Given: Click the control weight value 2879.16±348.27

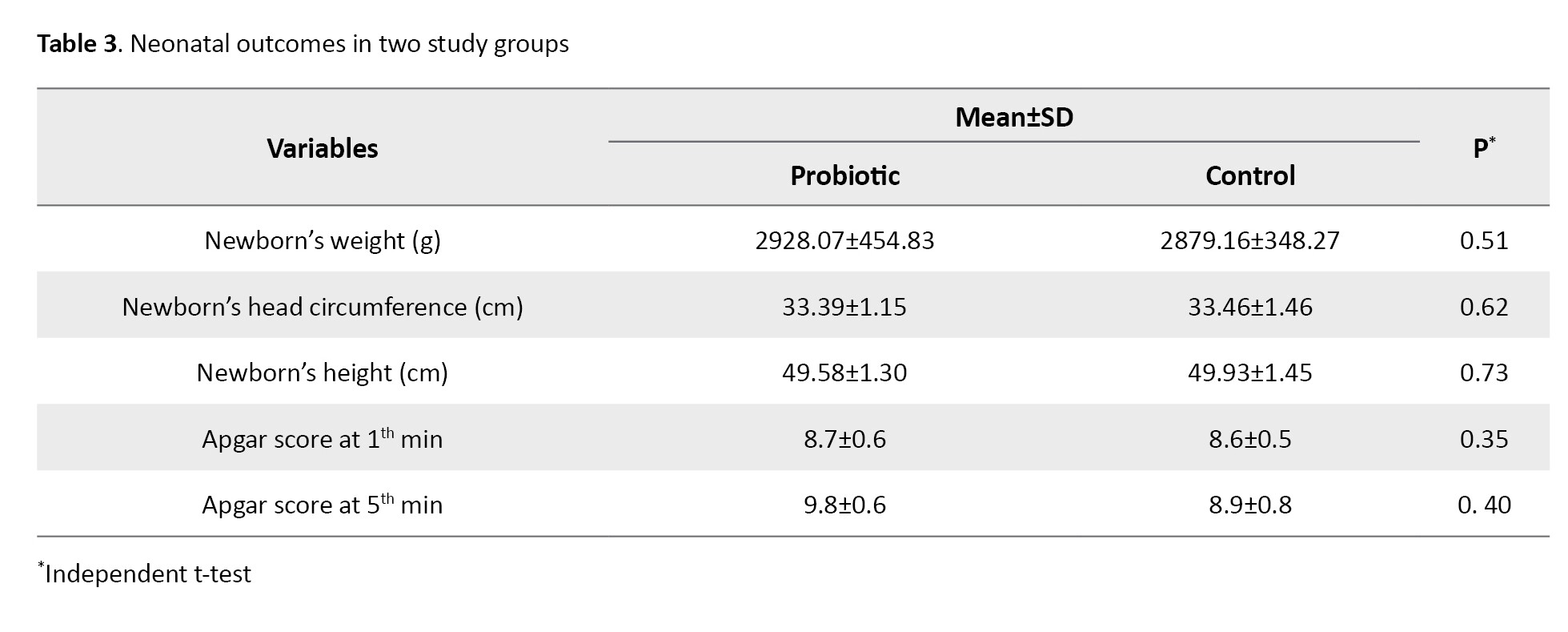Looking at the screenshot, I should 1249,240.
